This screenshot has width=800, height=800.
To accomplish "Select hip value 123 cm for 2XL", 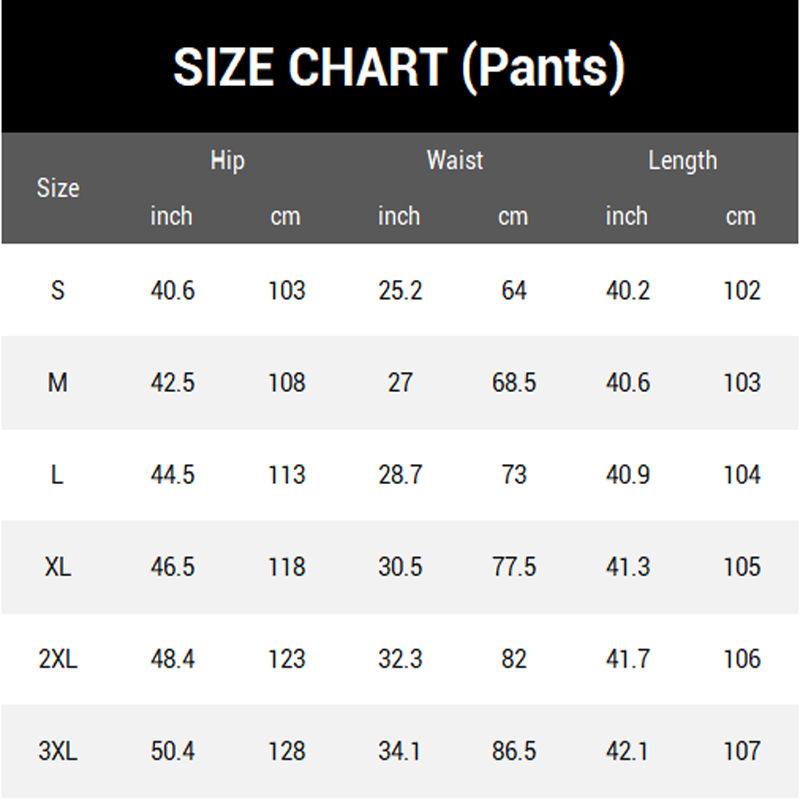I will [x=287, y=659].
